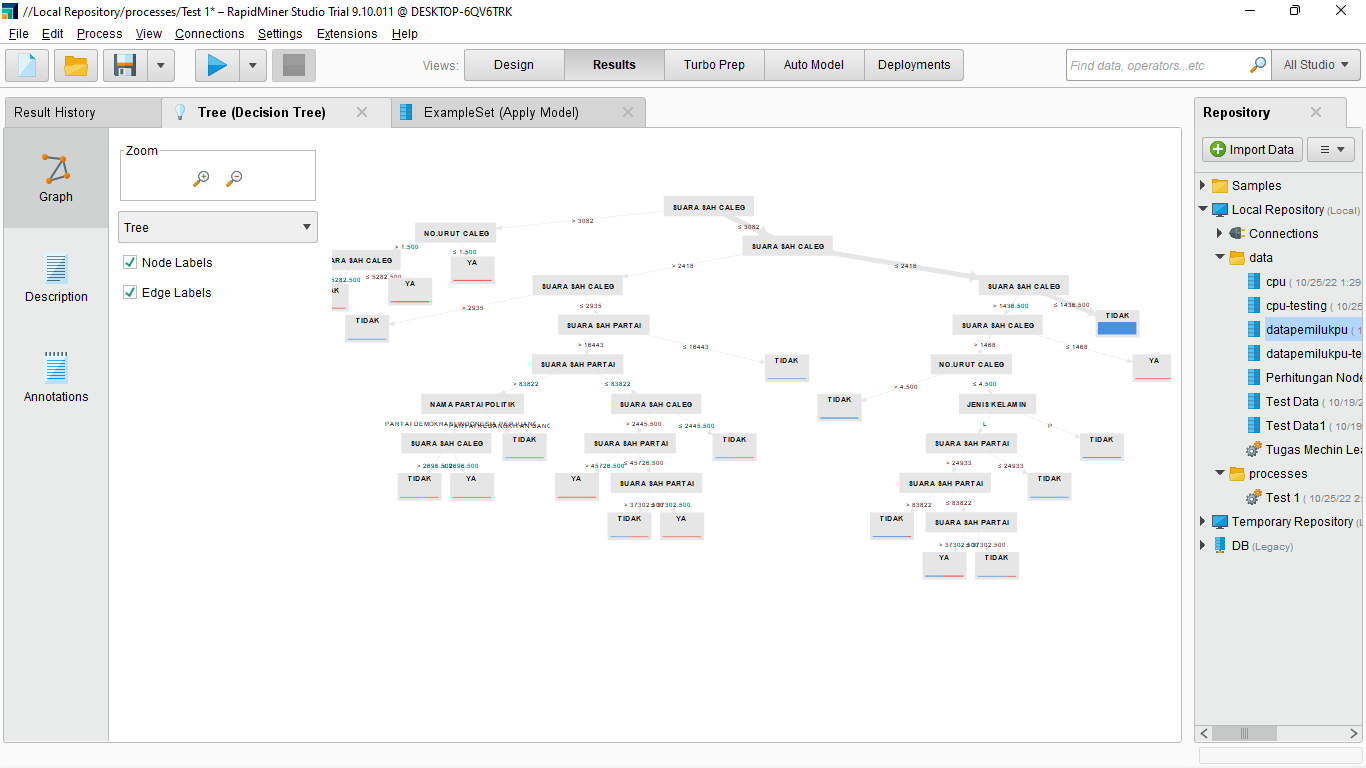The height and width of the screenshot is (768, 1366).
Task: Run the current process
Action: [216, 64]
